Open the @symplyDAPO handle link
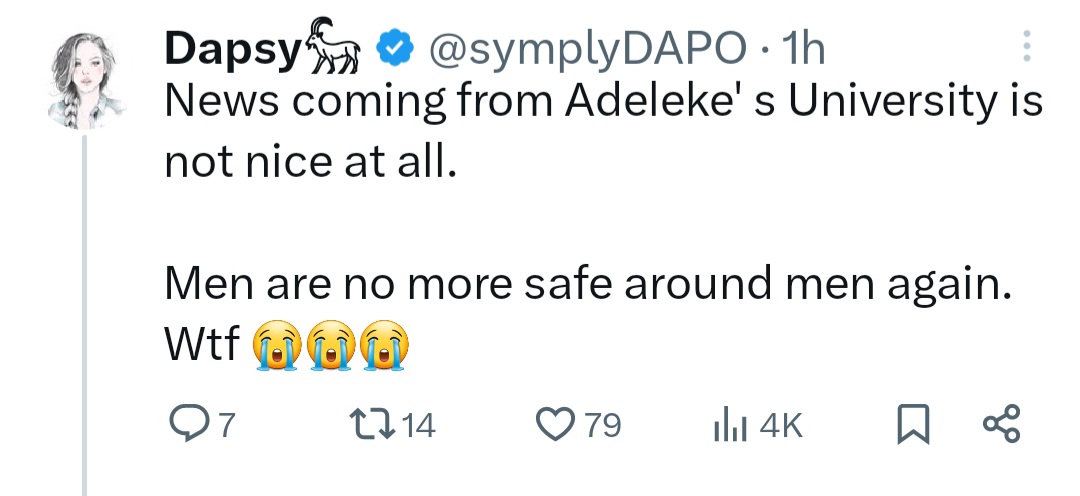The width and height of the screenshot is (1080, 496). click(x=587, y=47)
